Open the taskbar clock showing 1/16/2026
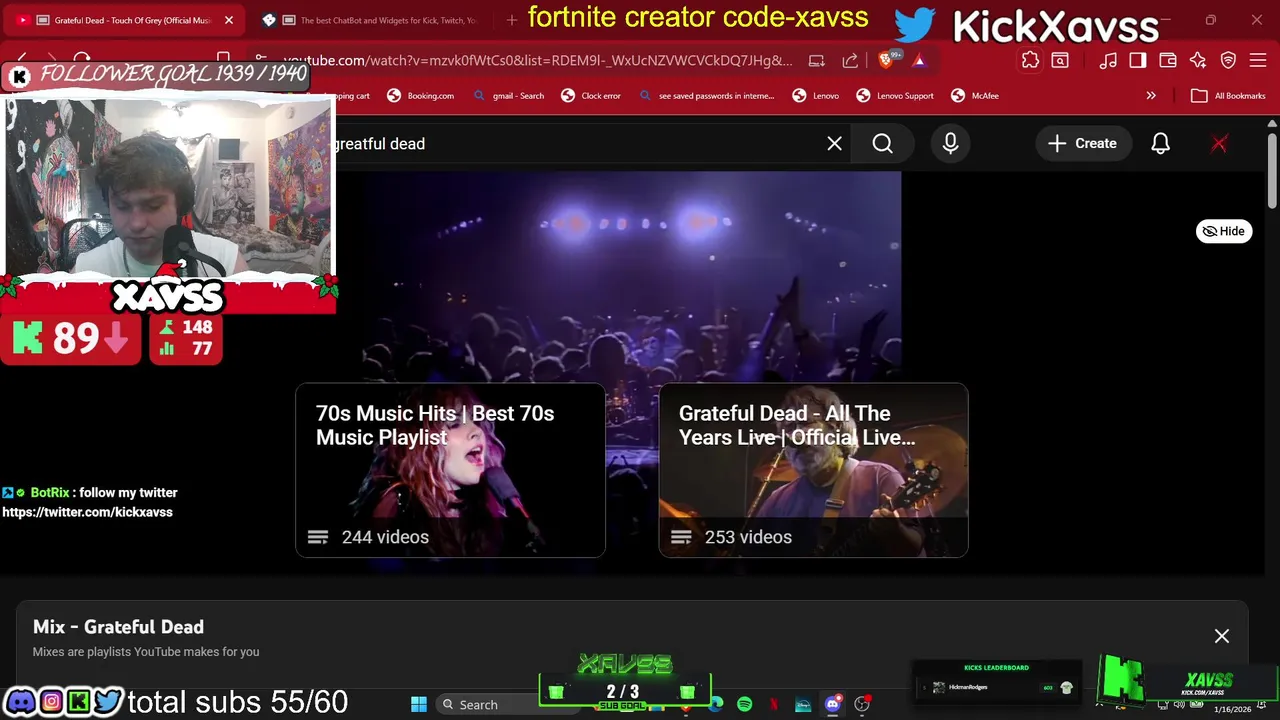 tap(1232, 708)
